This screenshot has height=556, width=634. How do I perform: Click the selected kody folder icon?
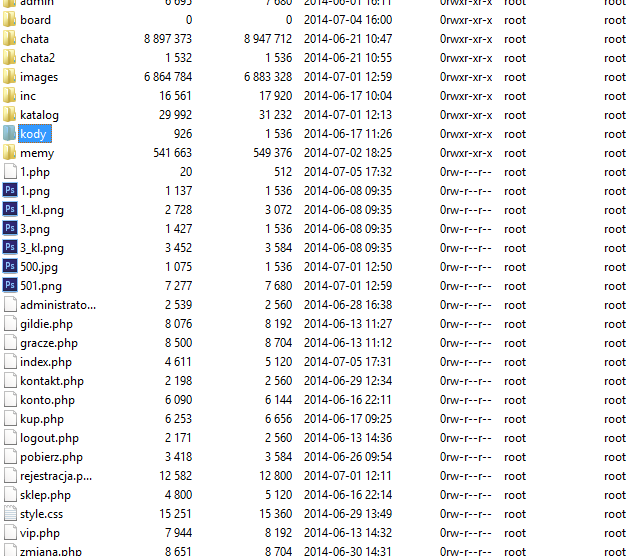tap(10, 134)
